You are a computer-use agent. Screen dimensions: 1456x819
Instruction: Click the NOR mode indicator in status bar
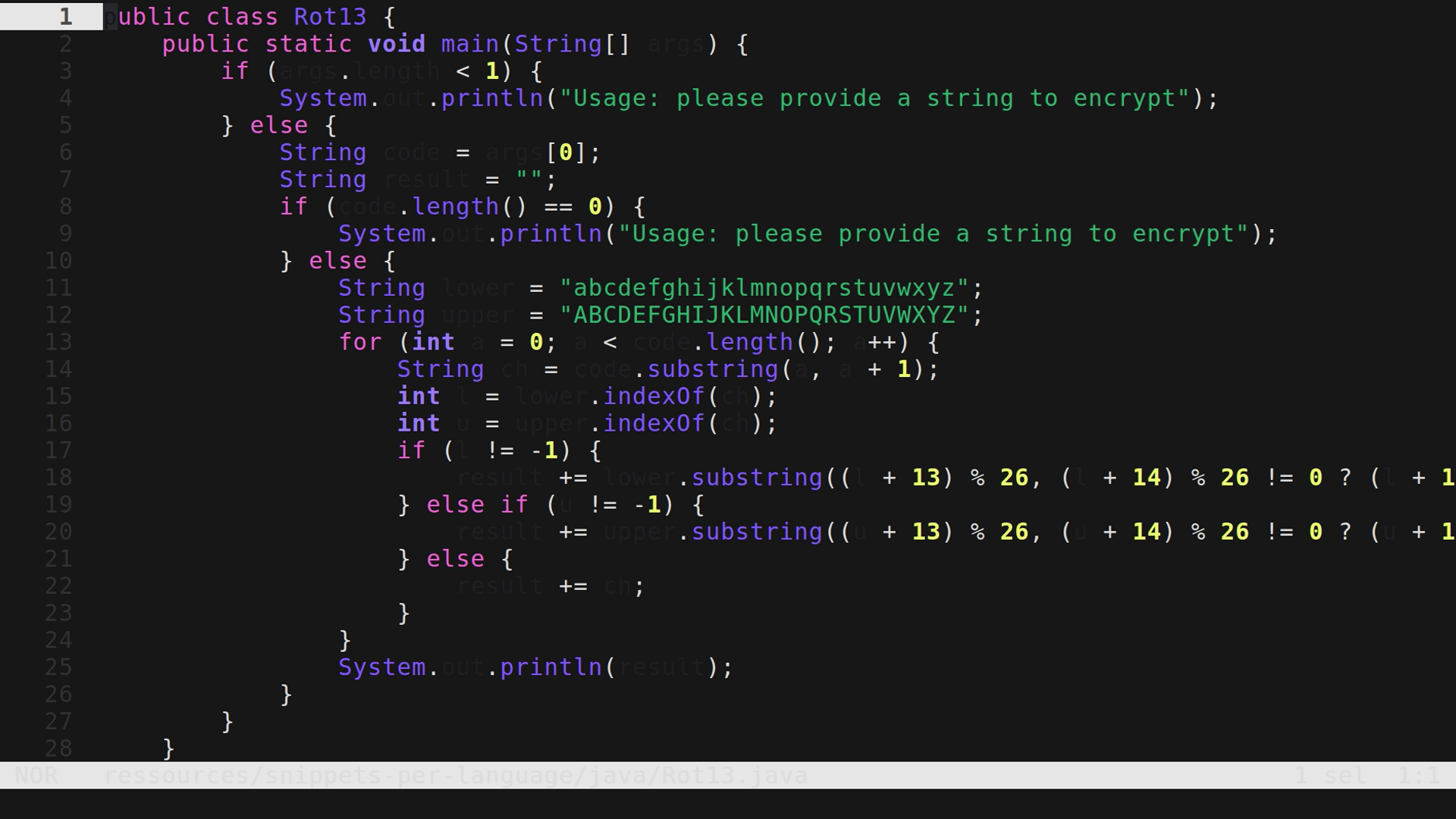[x=36, y=776]
